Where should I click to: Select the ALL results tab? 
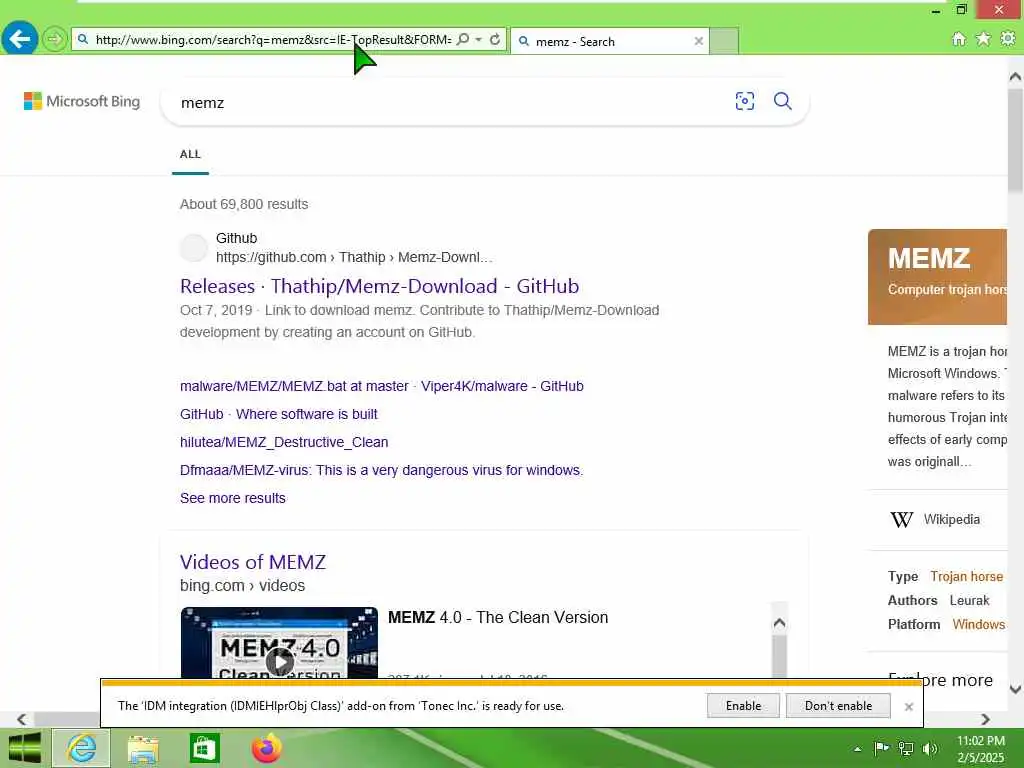coord(190,155)
